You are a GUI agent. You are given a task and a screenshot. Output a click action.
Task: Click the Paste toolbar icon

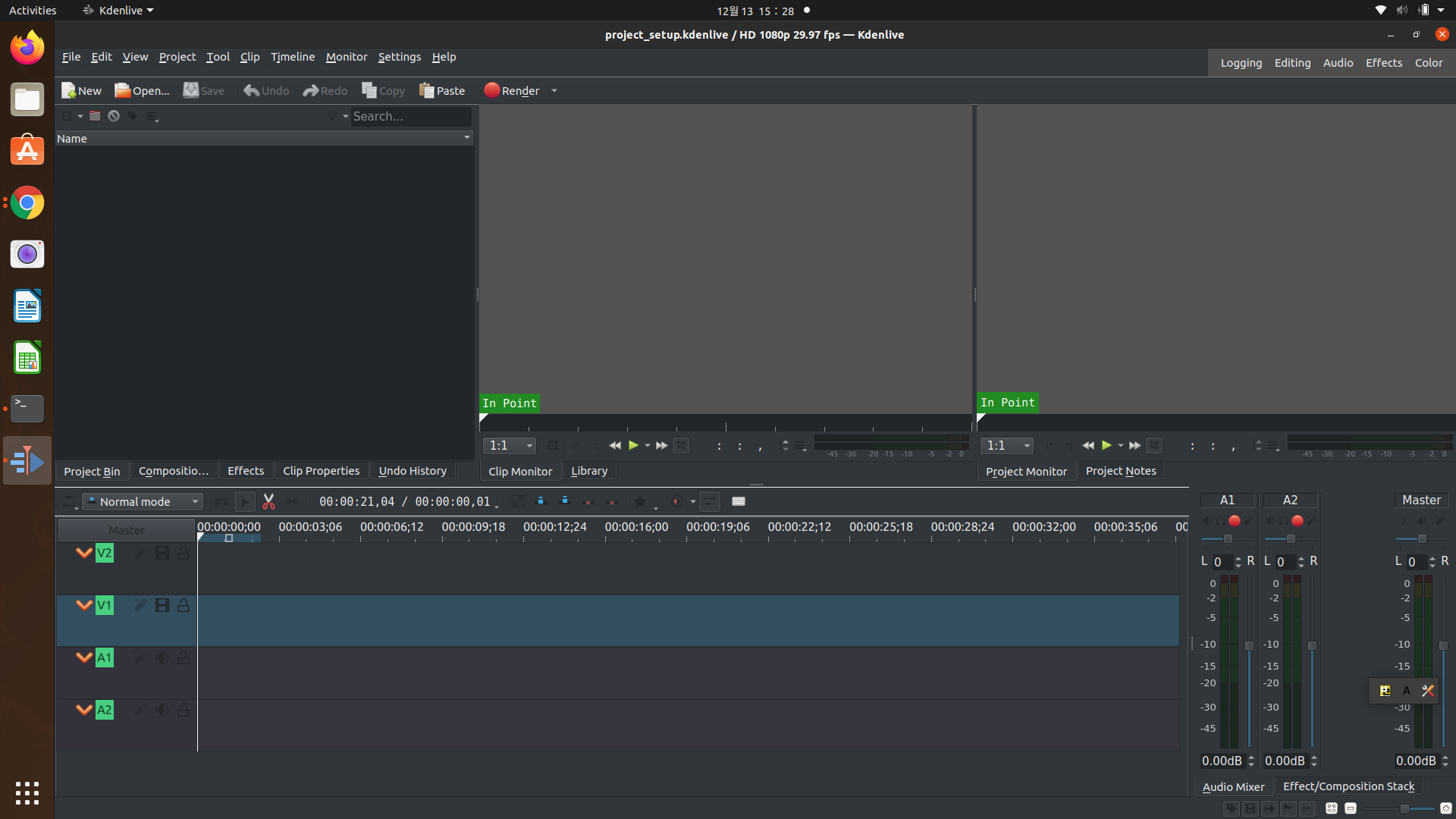pyautogui.click(x=441, y=90)
